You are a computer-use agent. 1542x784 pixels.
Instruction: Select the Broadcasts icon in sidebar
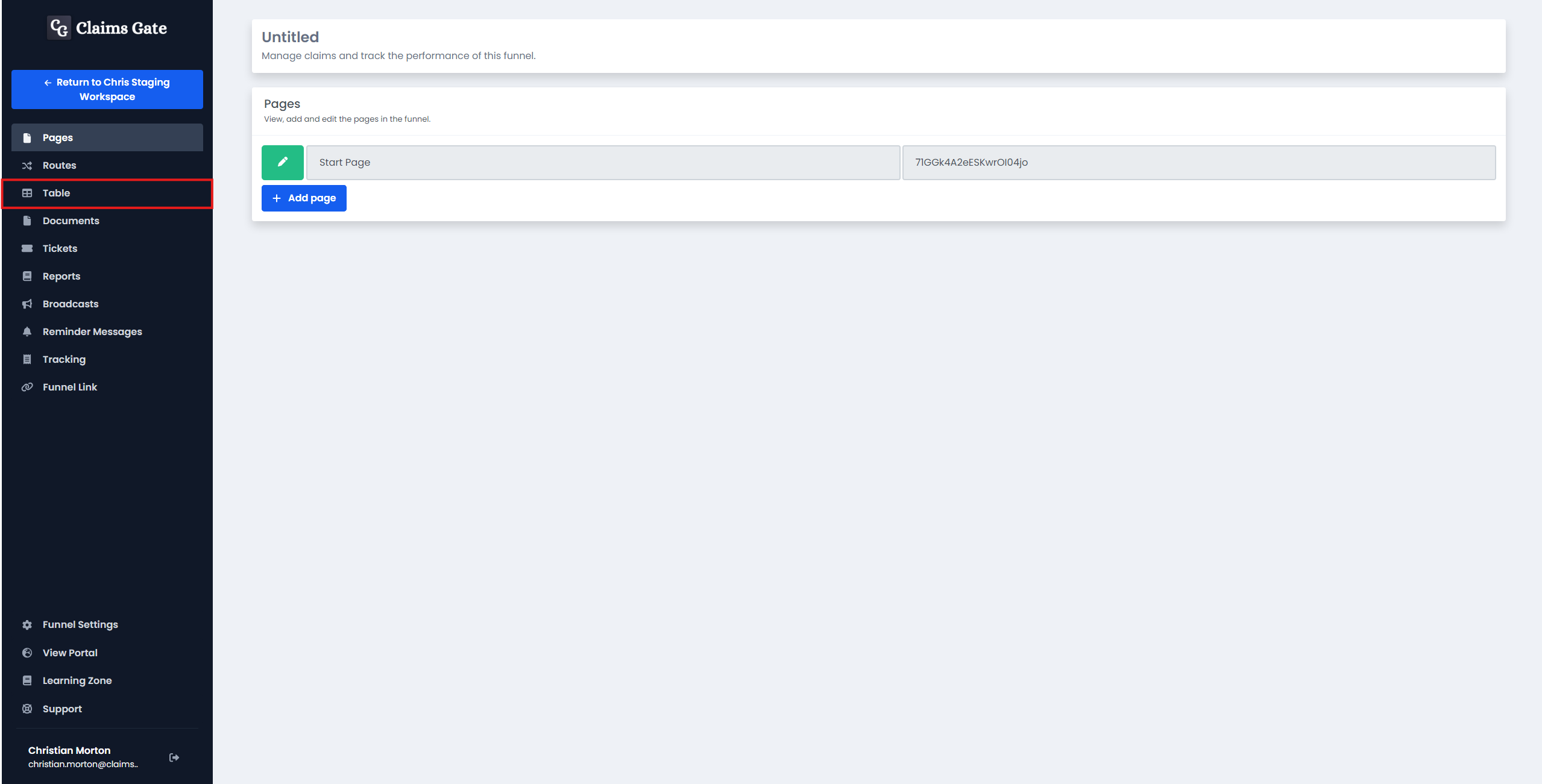27,304
